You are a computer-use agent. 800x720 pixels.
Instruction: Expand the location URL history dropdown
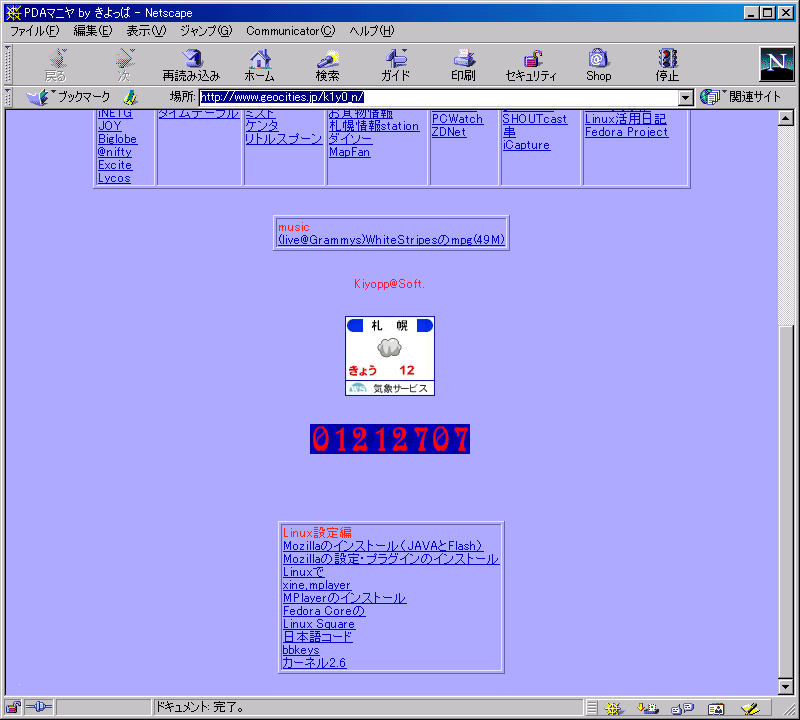pyautogui.click(x=686, y=97)
